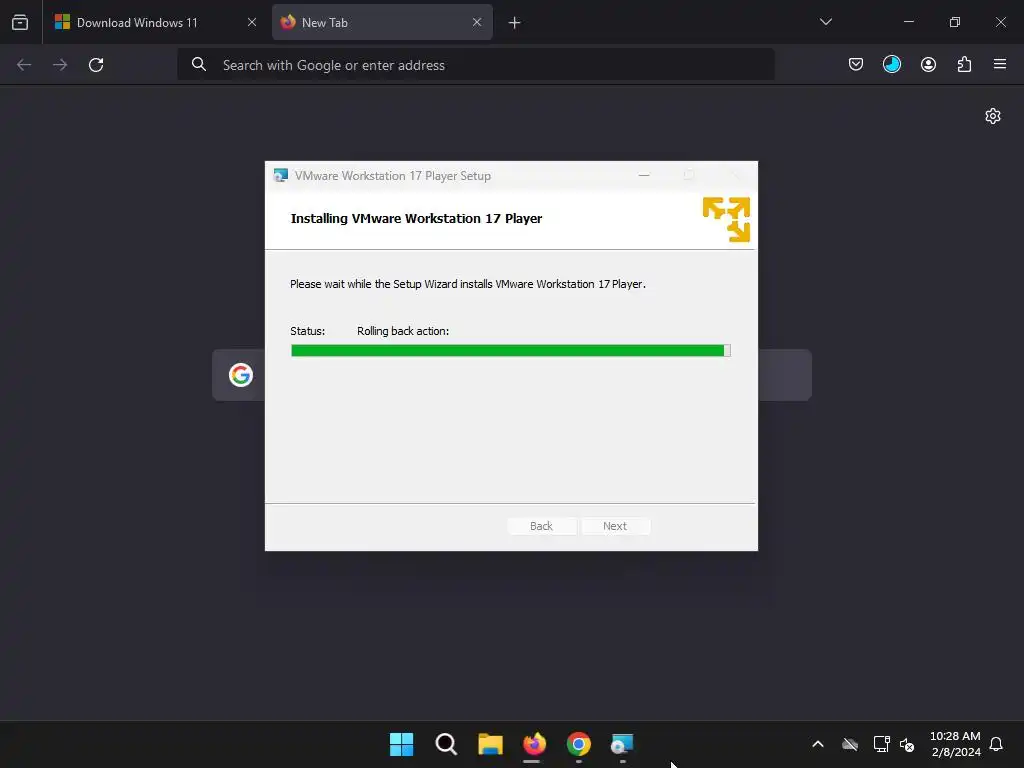Click the VMware Workstation 17 Player Setup title bar icon
Screen dimensions: 1024x768
click(x=281, y=176)
